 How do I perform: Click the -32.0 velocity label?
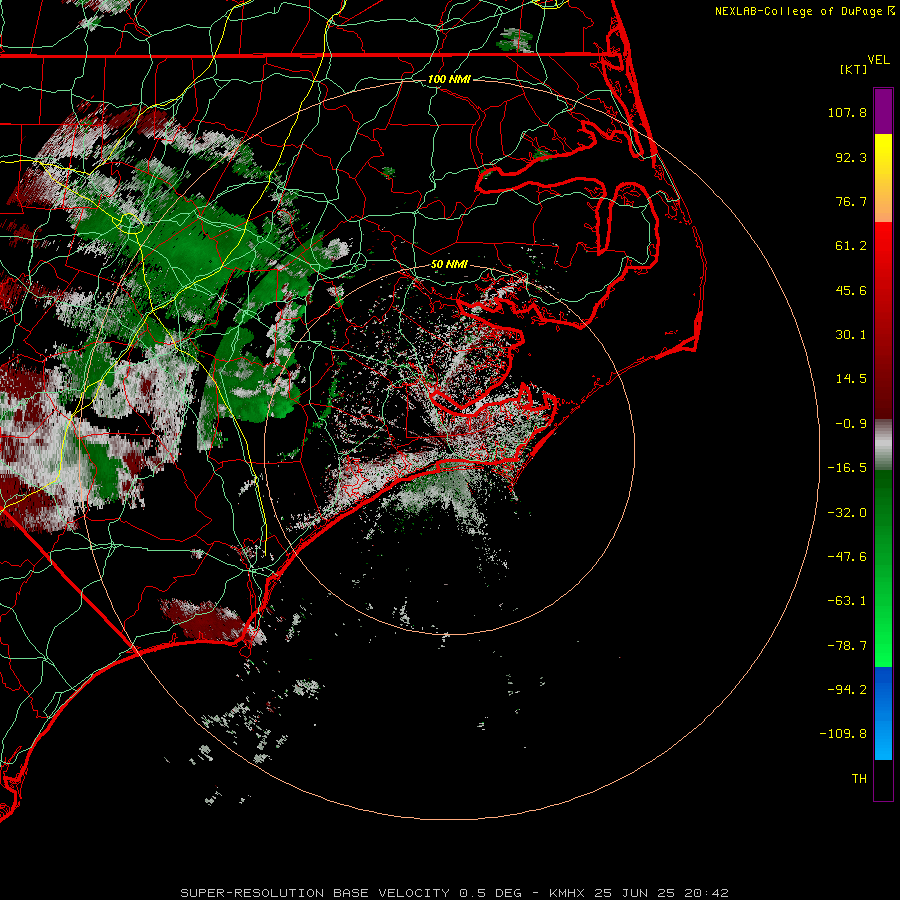(847, 513)
